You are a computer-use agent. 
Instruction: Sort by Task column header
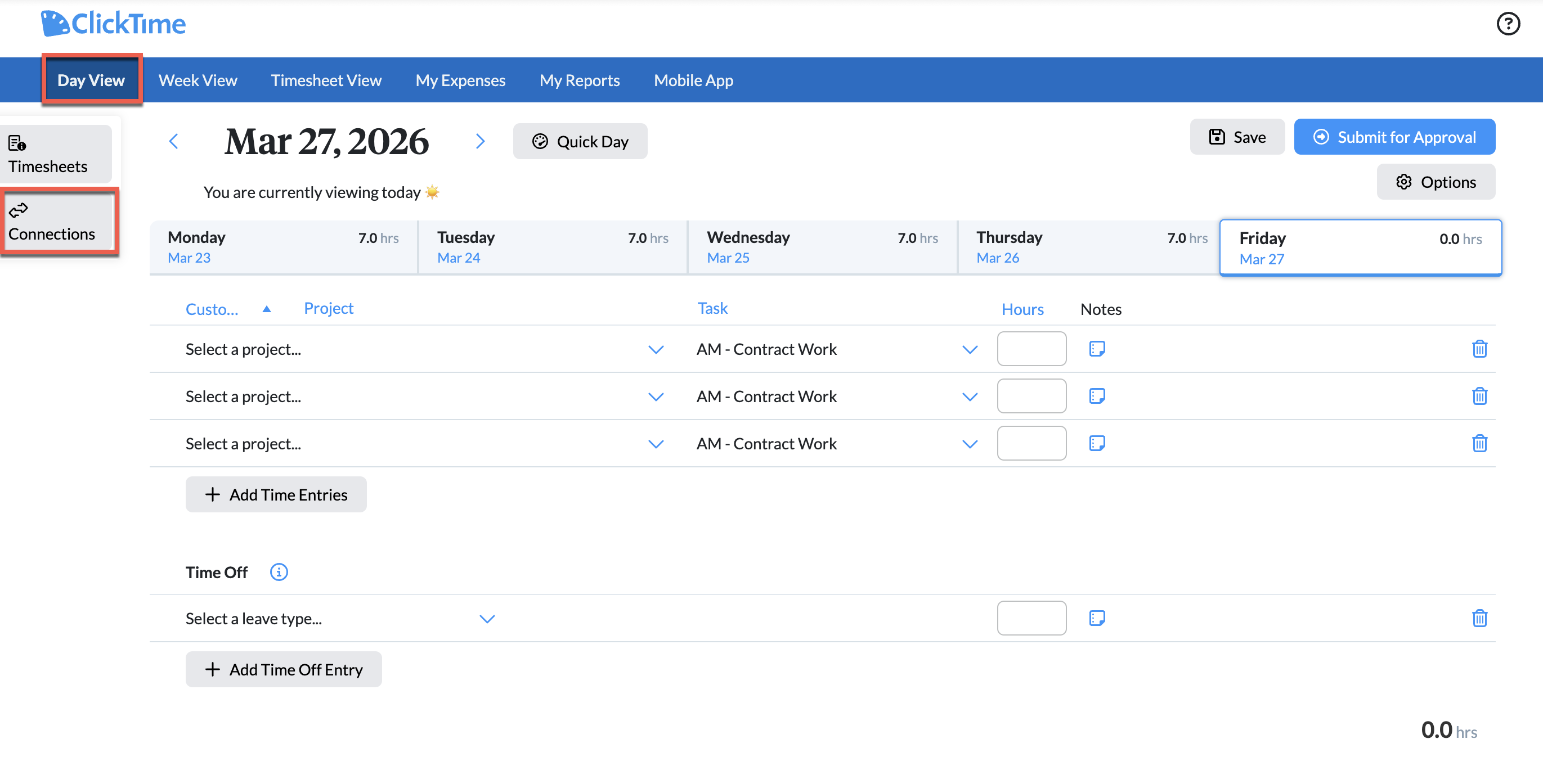pyautogui.click(x=712, y=308)
